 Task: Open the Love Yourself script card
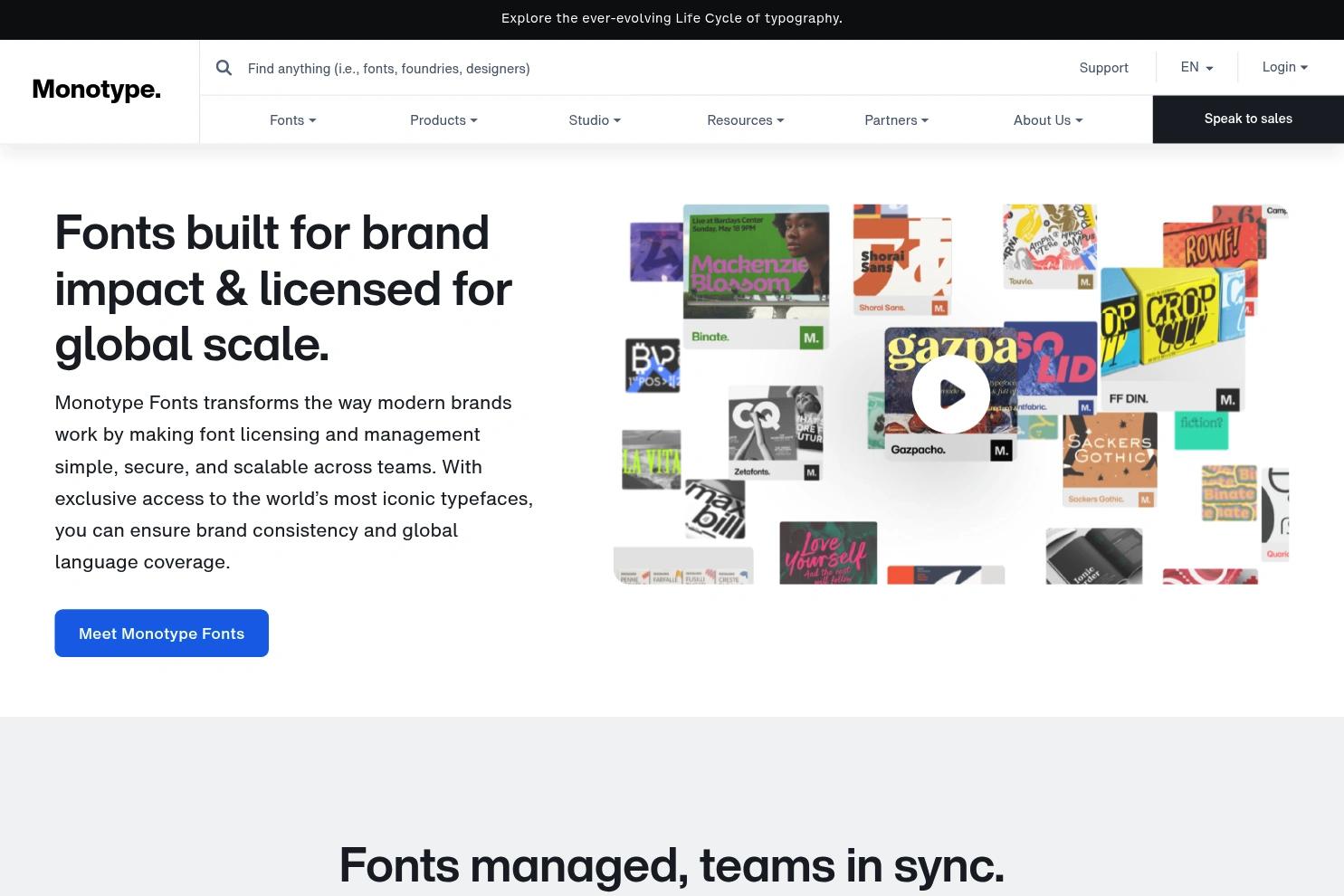pyautogui.click(x=828, y=553)
